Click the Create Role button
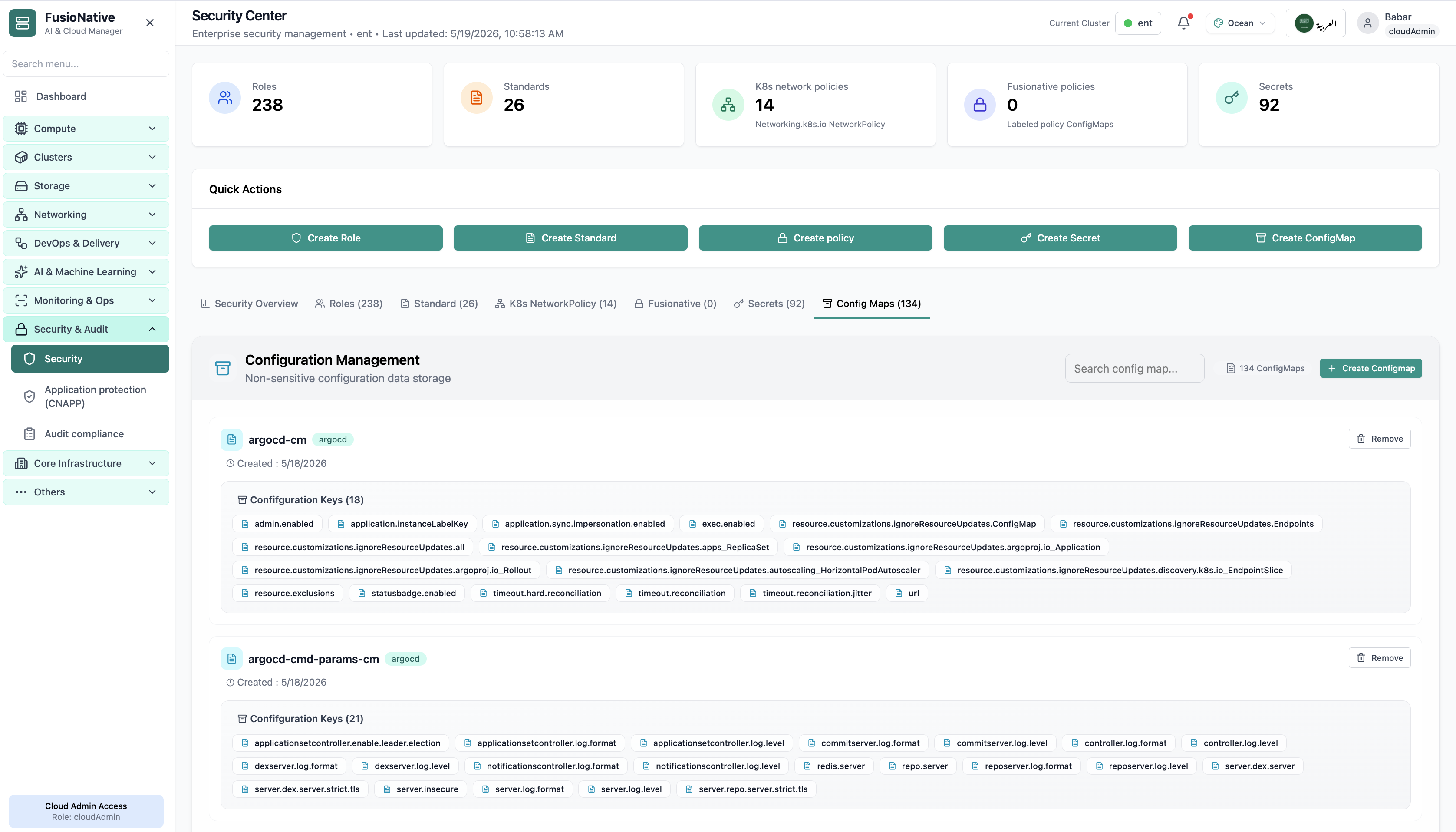Image resolution: width=1456 pixels, height=832 pixels. coord(326,238)
